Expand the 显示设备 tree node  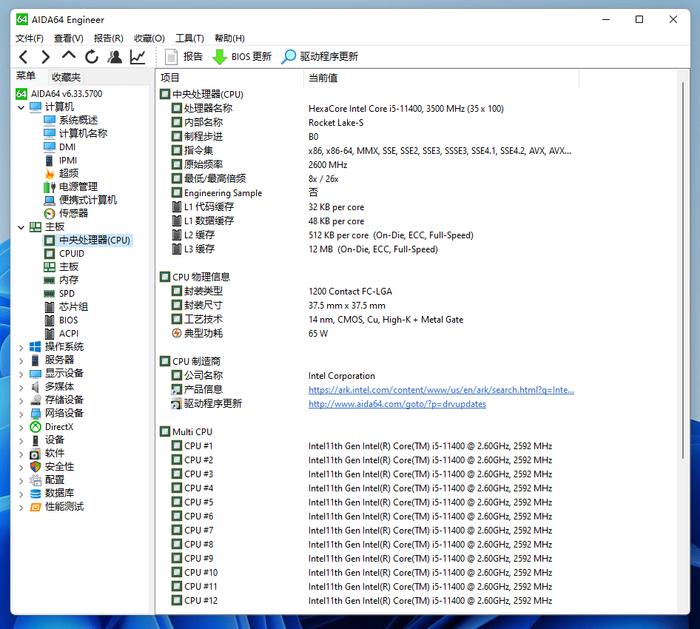21,374
